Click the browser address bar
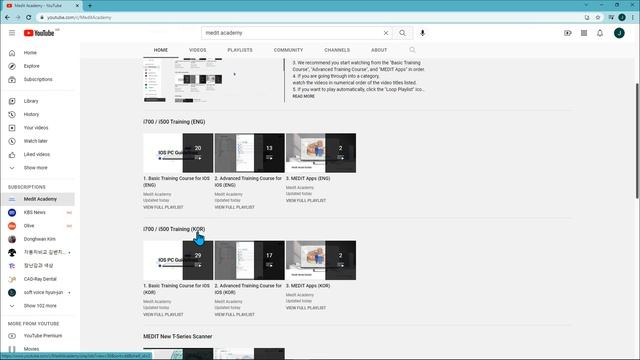 310,18
